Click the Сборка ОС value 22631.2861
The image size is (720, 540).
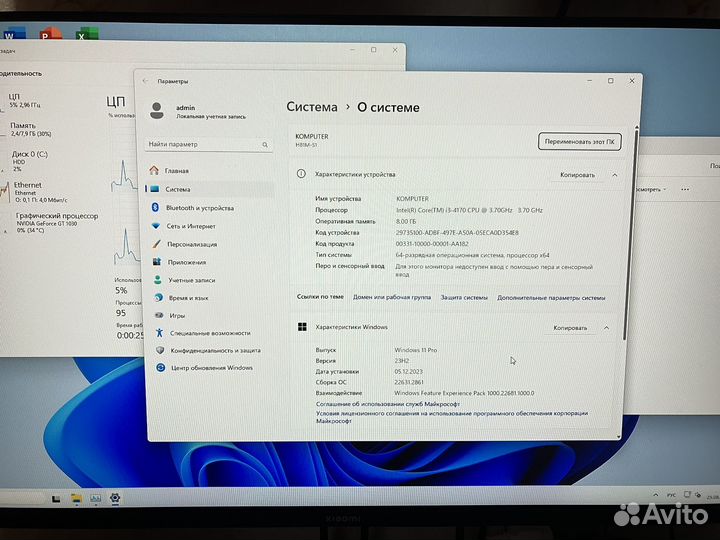coord(409,382)
